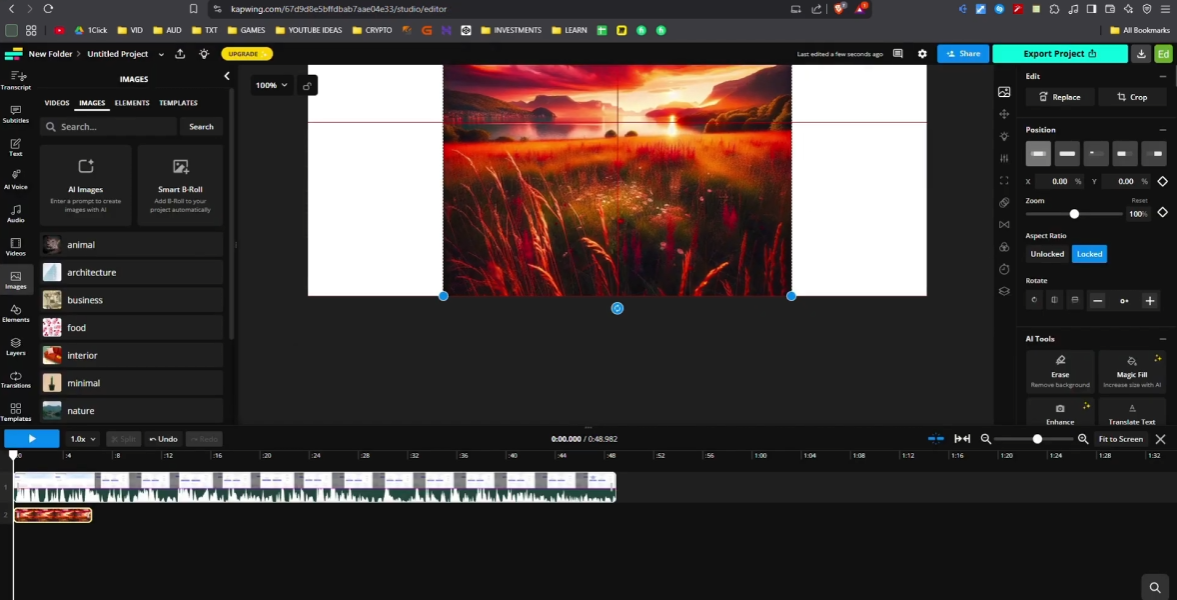Open the 1.0x playback speed dropdown
The image size is (1177, 600).
(x=83, y=439)
